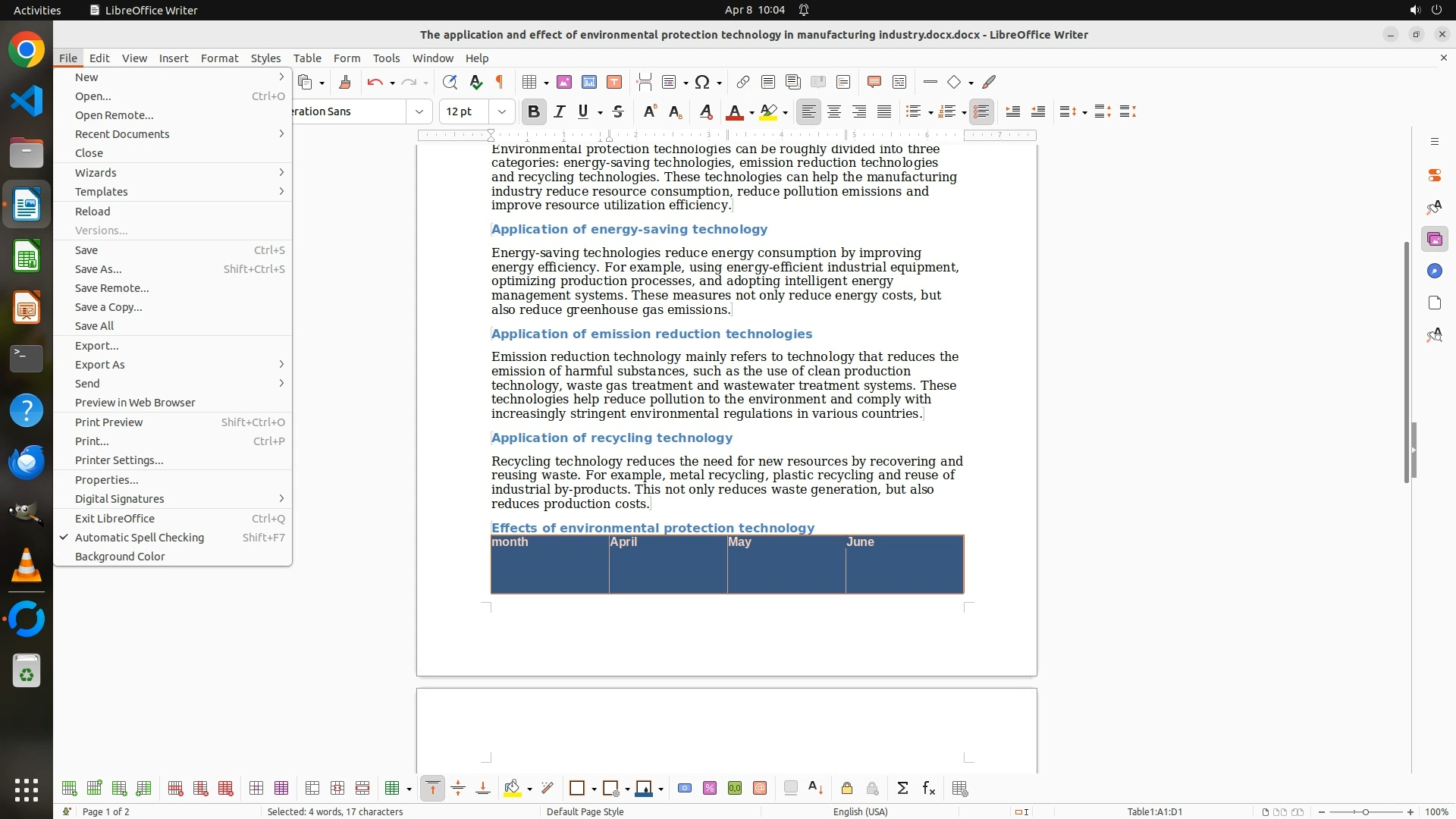Open Properties... from the File menu

106,480
